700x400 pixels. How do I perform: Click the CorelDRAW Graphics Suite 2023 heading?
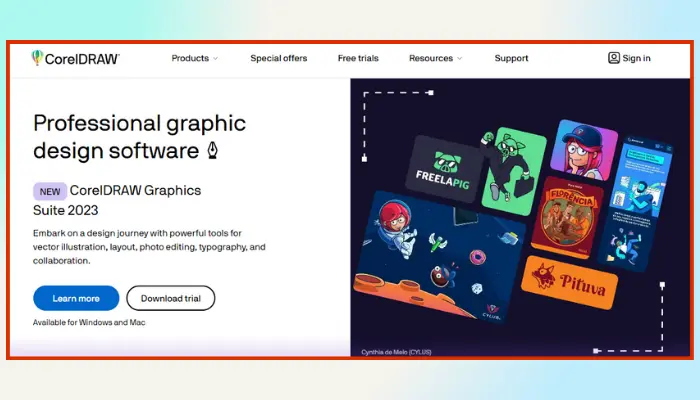click(x=117, y=200)
